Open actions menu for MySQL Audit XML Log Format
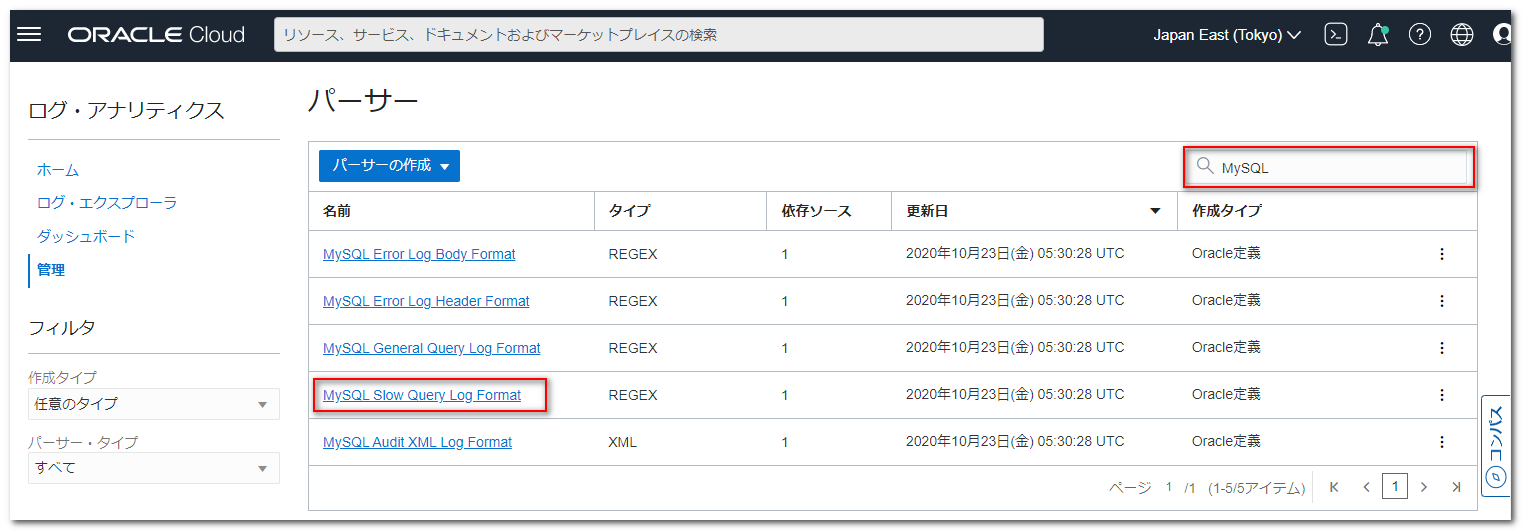 (x=1442, y=442)
